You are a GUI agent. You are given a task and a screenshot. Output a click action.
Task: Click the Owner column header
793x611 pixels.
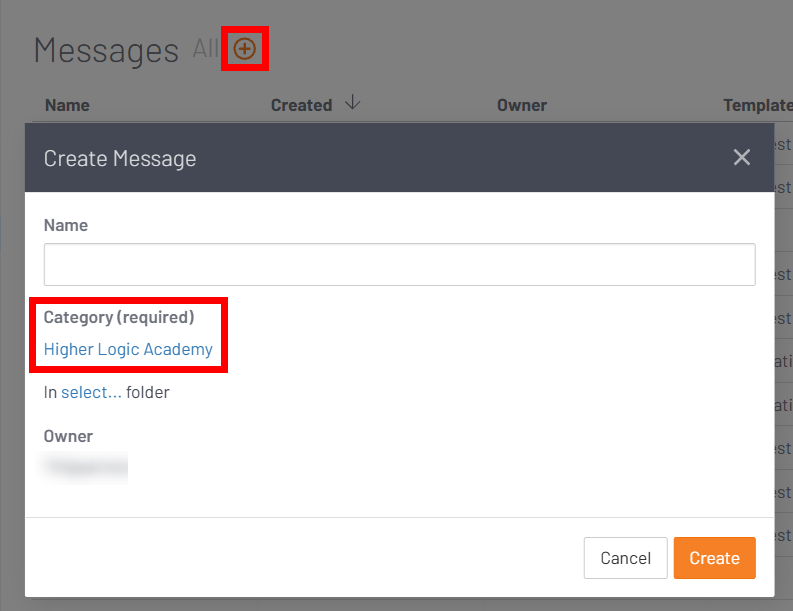[522, 105]
